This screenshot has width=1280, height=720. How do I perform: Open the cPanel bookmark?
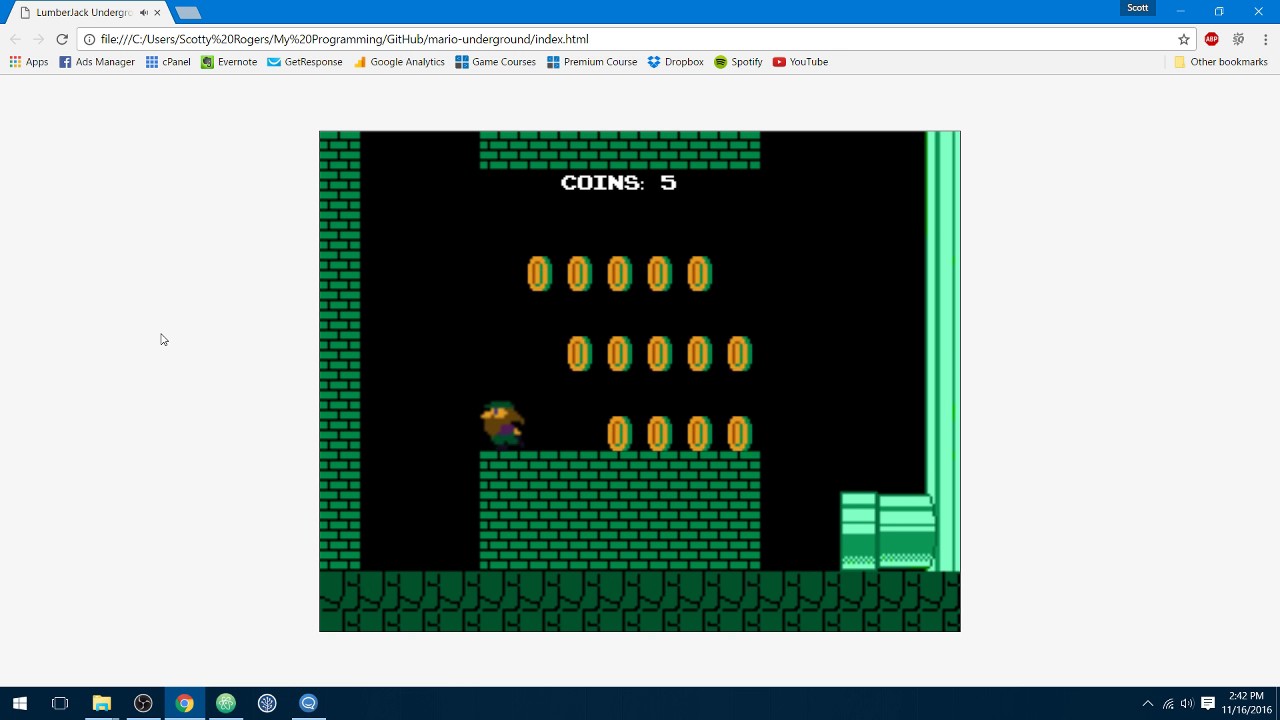(x=168, y=62)
